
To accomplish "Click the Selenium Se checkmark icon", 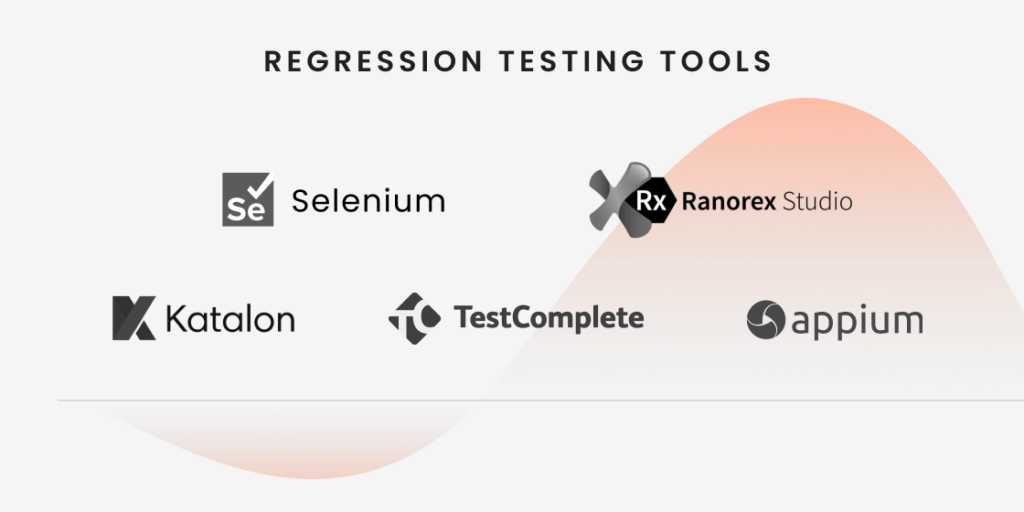I will (248, 199).
